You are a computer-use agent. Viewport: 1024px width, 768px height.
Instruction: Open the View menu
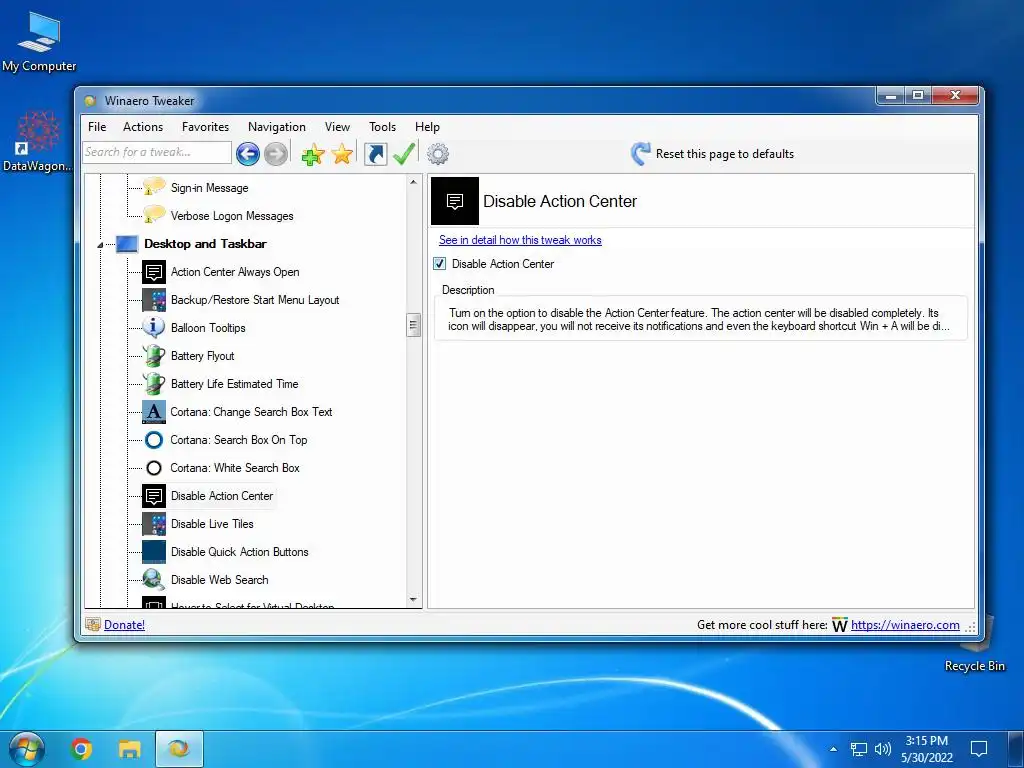coord(337,127)
